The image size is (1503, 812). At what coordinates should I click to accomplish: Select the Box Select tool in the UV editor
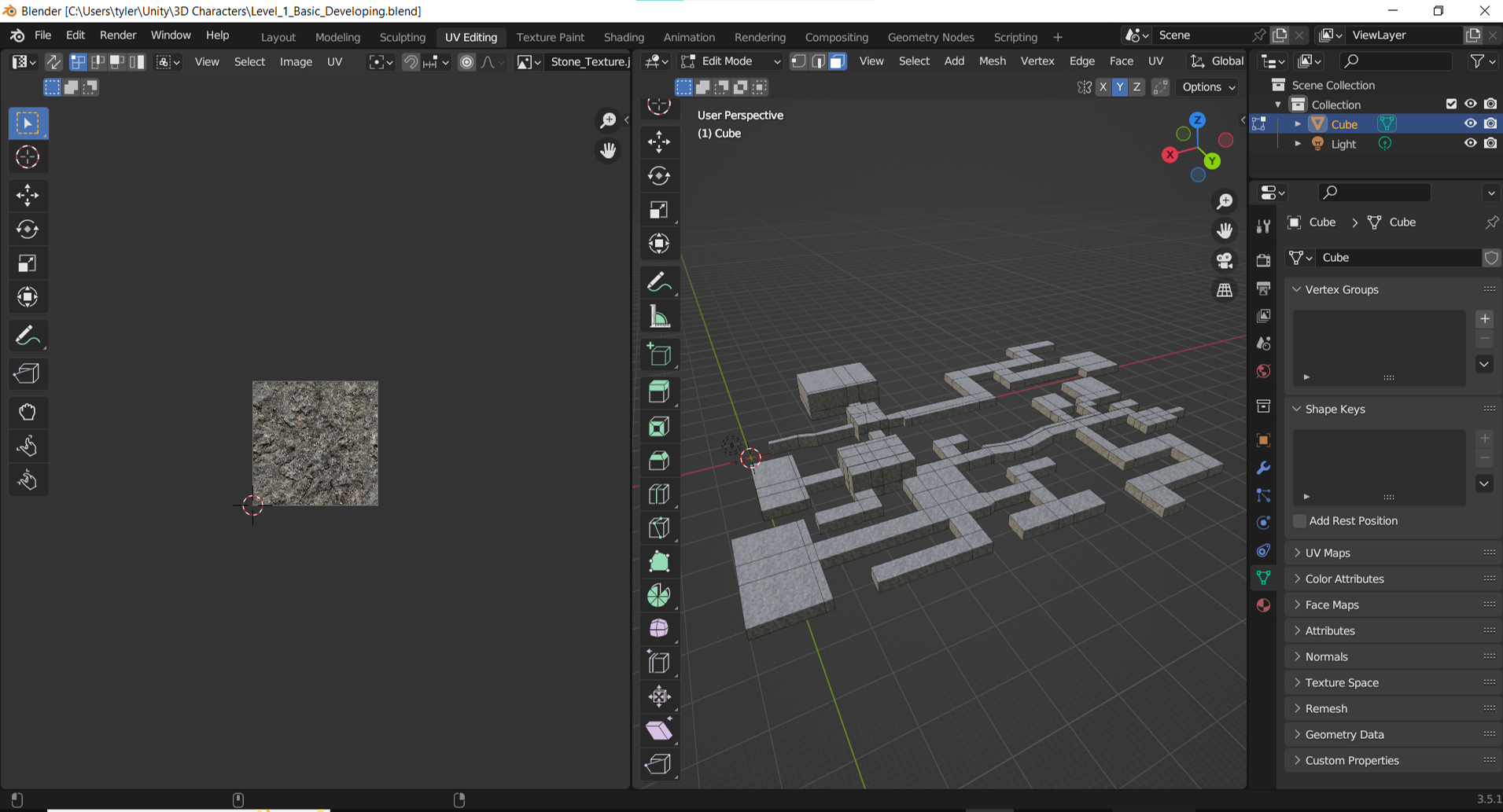tap(28, 123)
